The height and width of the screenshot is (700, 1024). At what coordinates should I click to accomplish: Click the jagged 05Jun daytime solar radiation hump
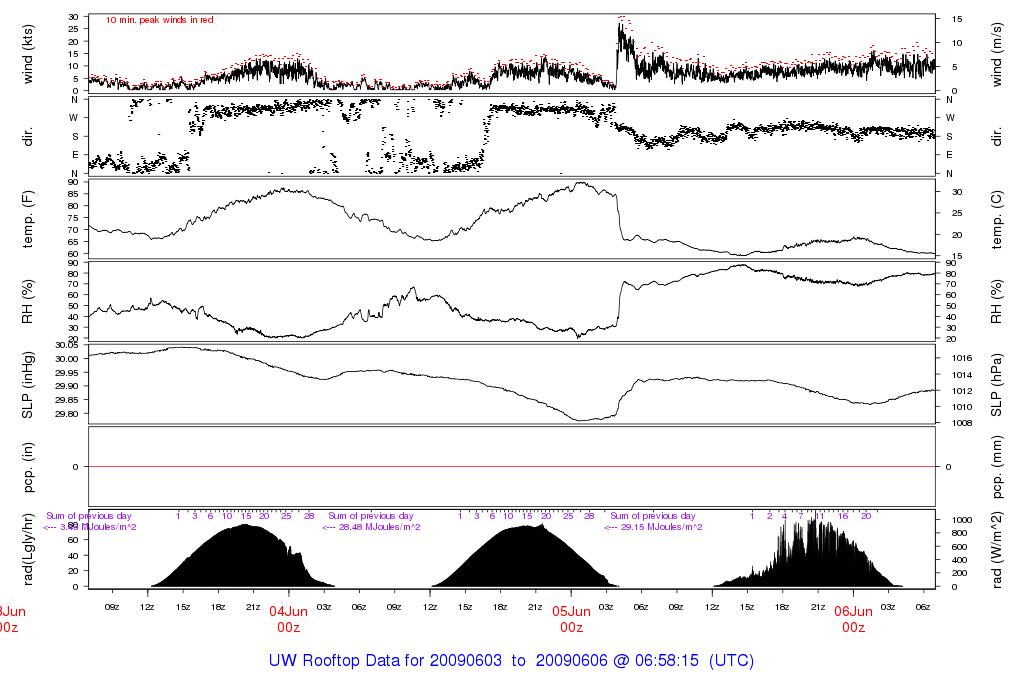[808, 554]
